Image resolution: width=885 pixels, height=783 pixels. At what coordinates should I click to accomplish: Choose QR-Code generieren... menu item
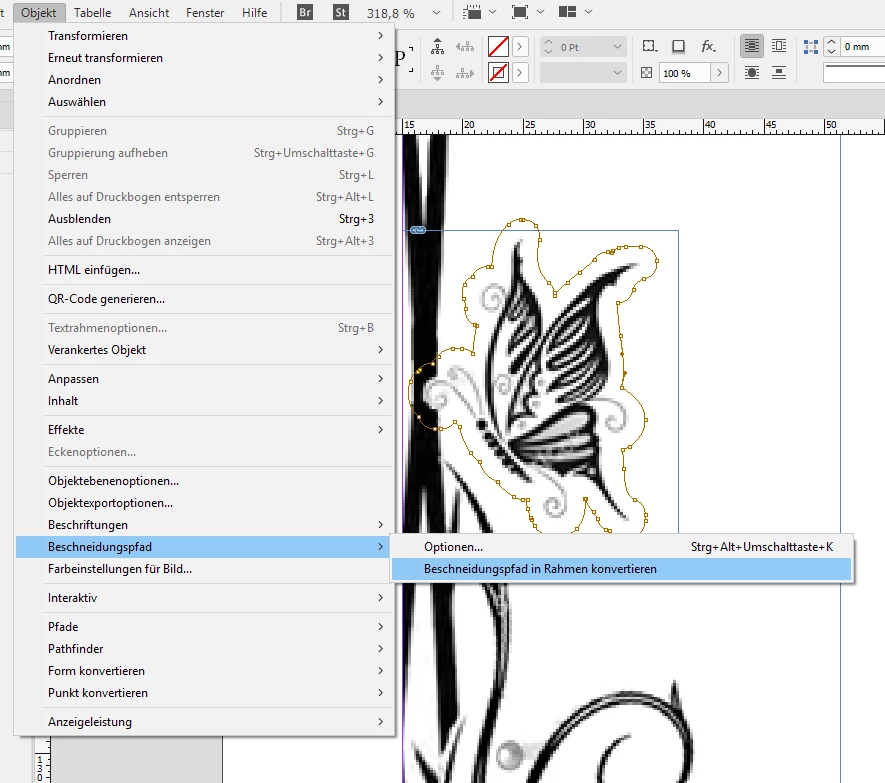click(x=204, y=299)
